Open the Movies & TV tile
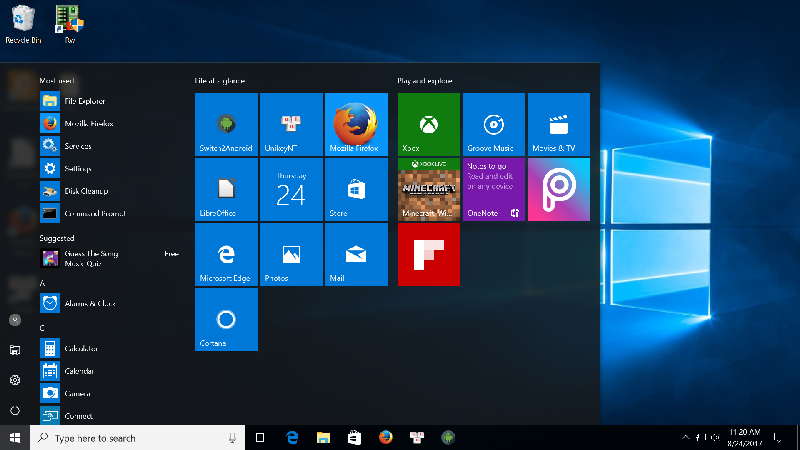 pos(559,124)
